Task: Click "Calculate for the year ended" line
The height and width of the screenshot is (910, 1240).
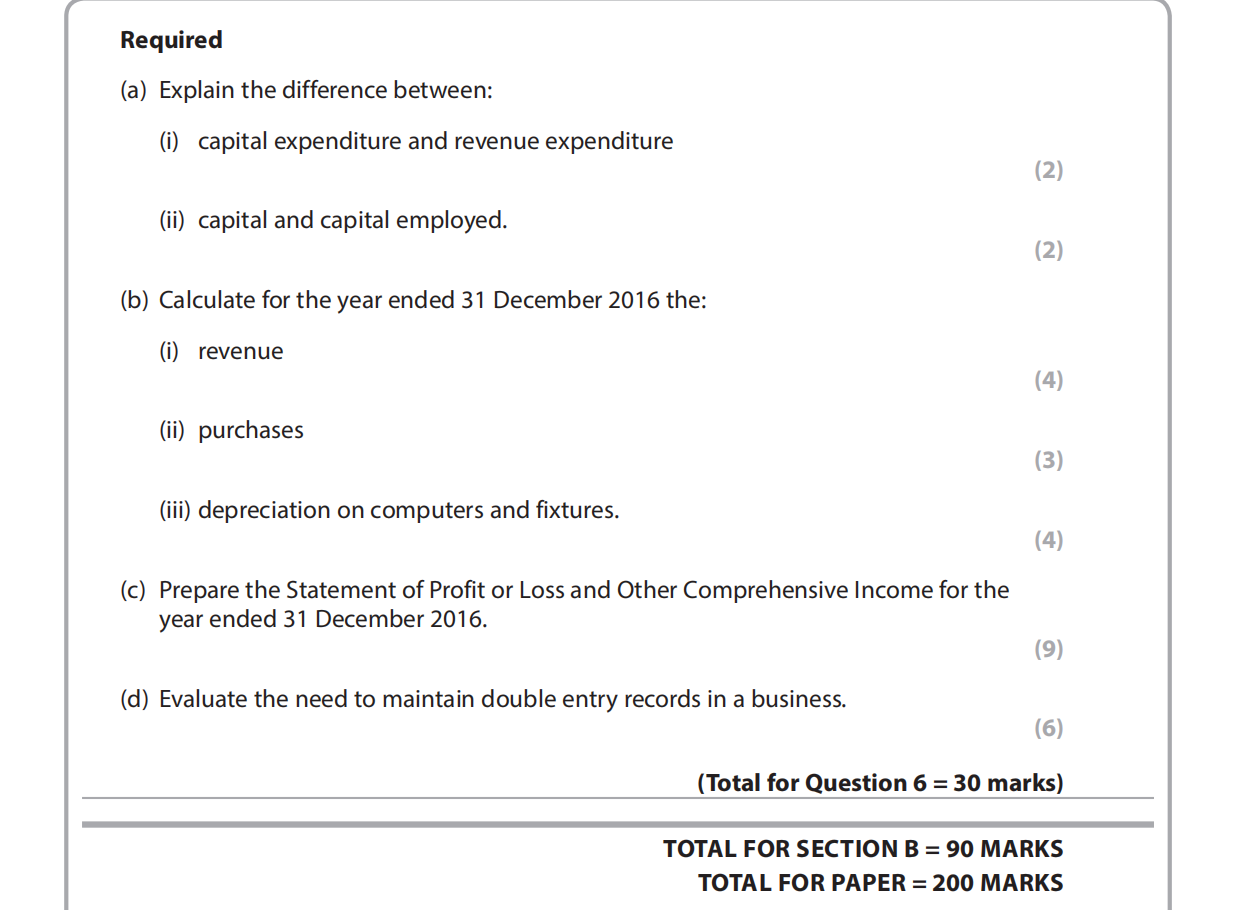Action: click(x=432, y=301)
